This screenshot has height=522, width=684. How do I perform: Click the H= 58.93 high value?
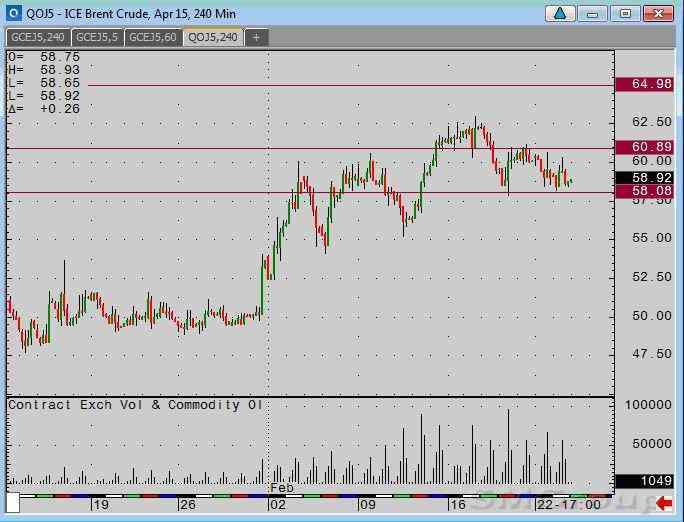(44, 70)
